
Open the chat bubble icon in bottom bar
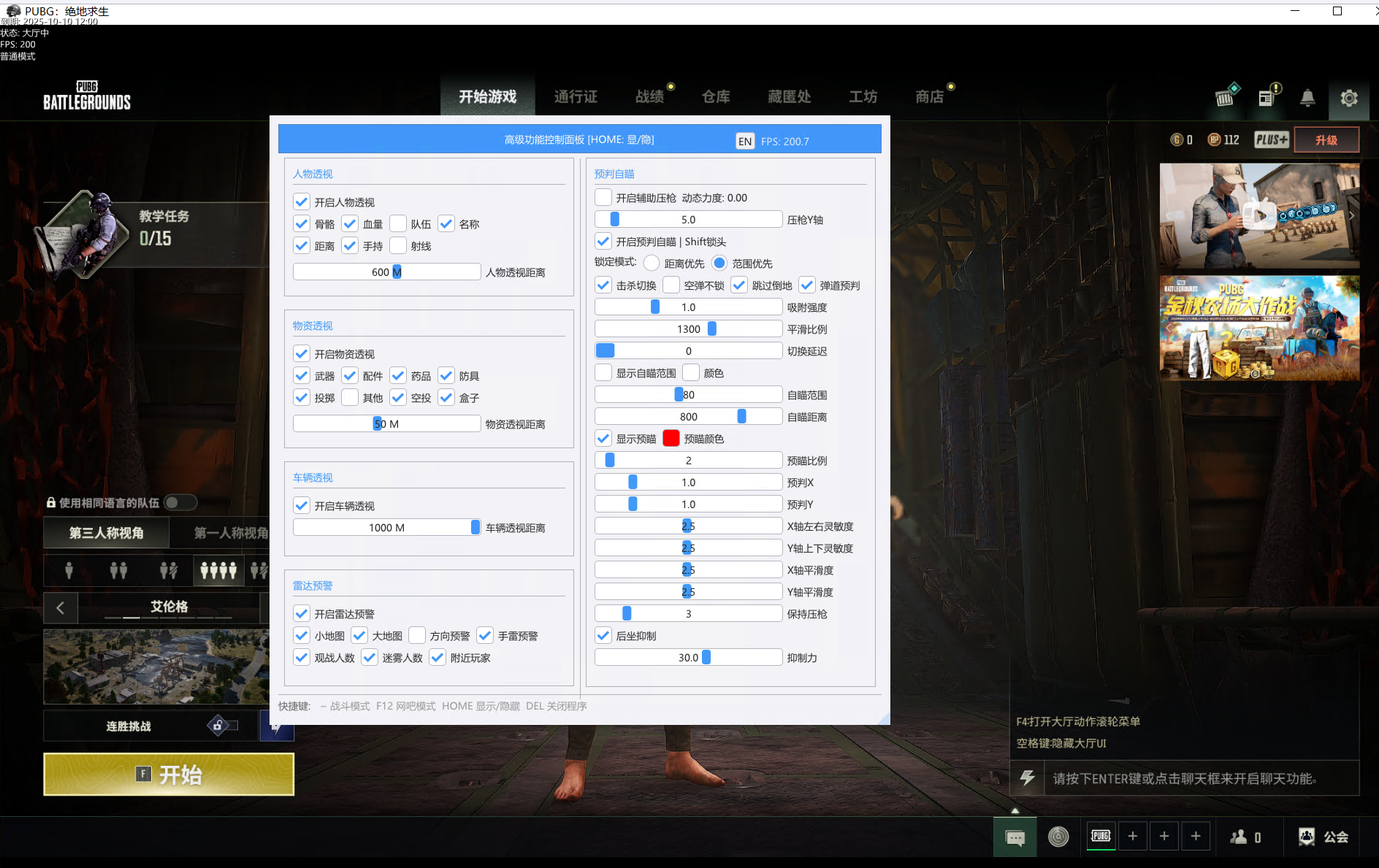(x=1015, y=837)
